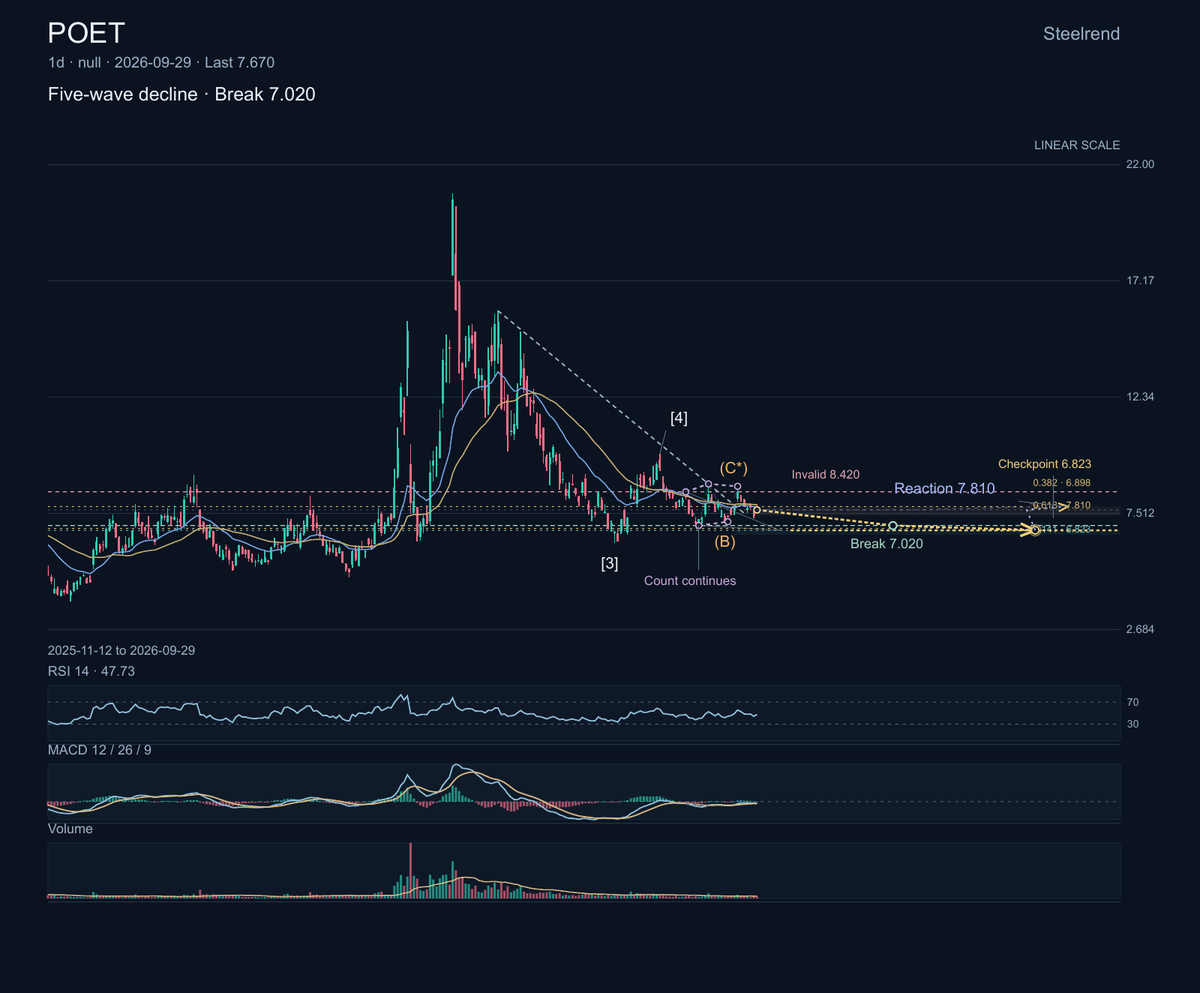
Task: Click the (B) wave label
Action: click(725, 542)
